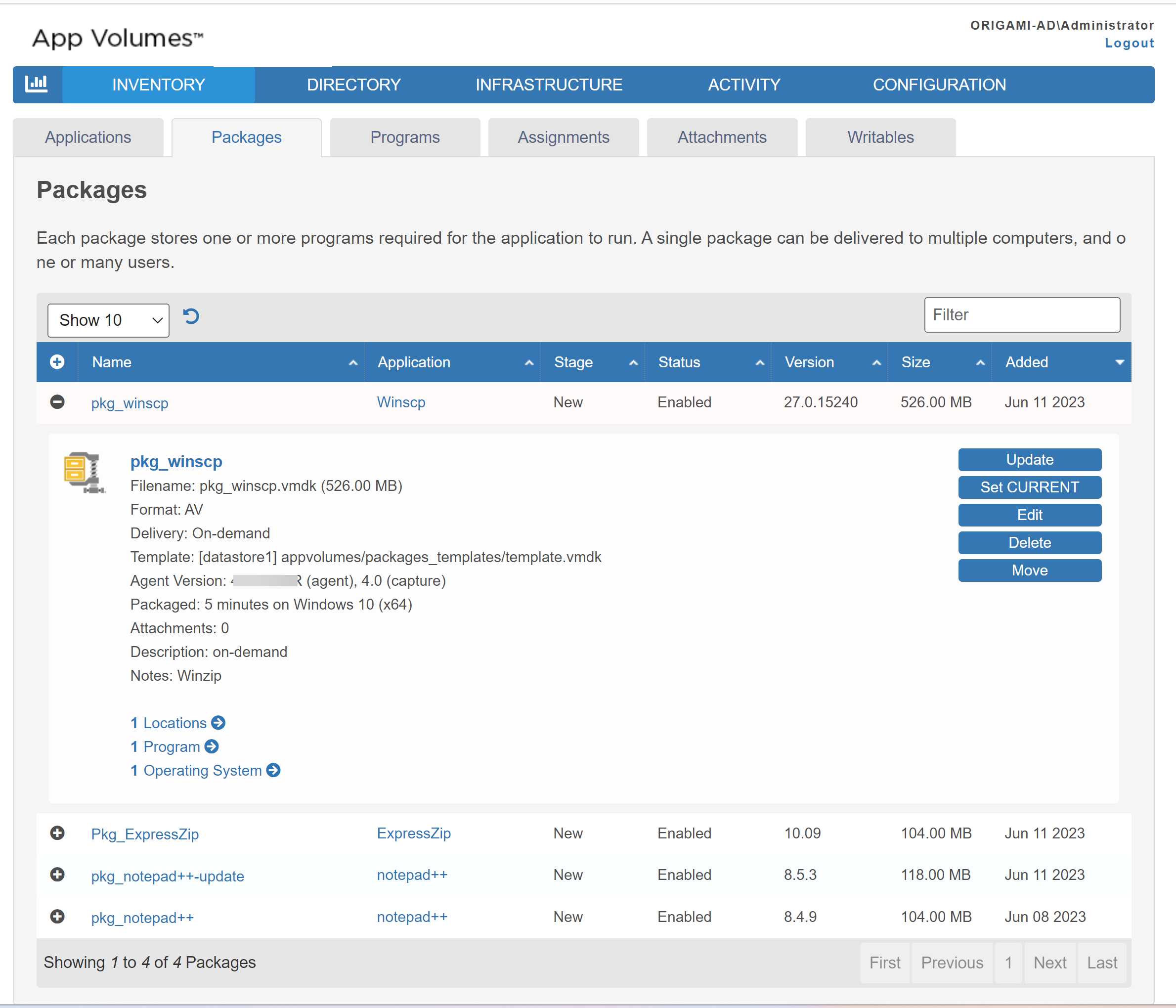Click the App Volumes logo
Screen dimensions: 1176x1008
coord(118,39)
